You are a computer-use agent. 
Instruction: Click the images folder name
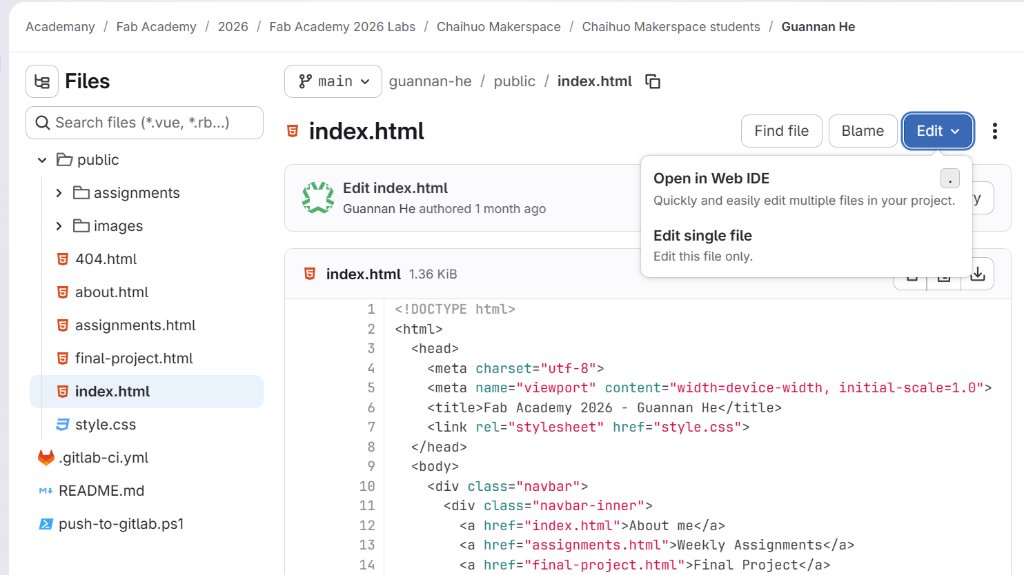(118, 225)
